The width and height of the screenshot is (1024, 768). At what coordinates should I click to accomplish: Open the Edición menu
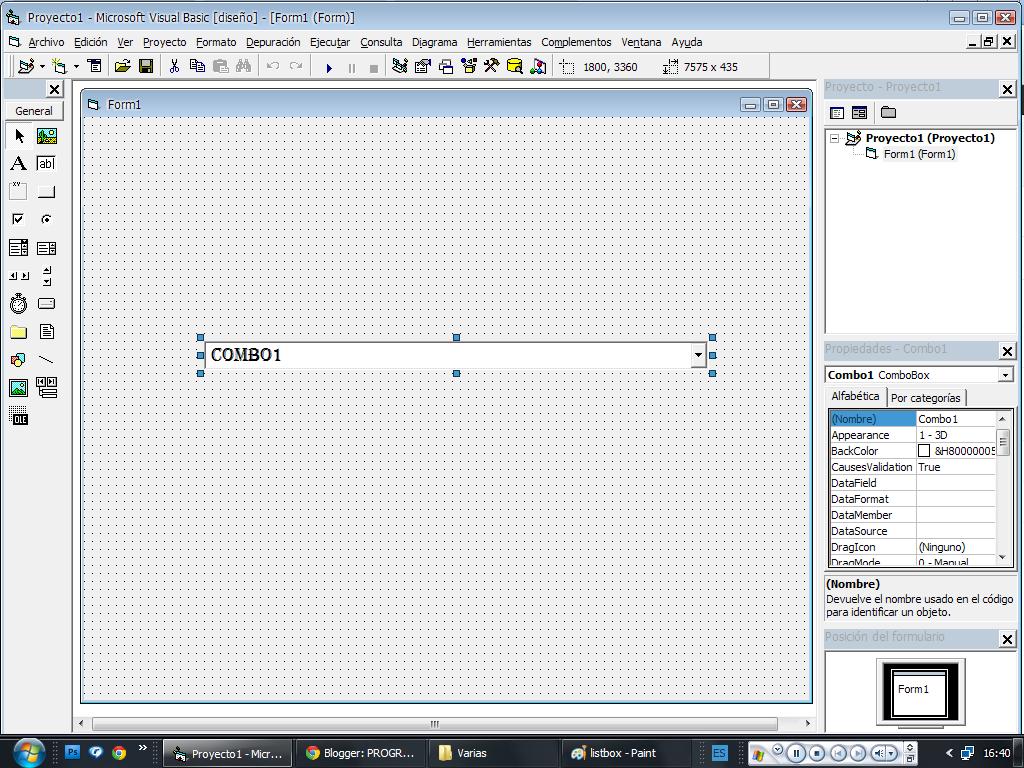tap(91, 42)
